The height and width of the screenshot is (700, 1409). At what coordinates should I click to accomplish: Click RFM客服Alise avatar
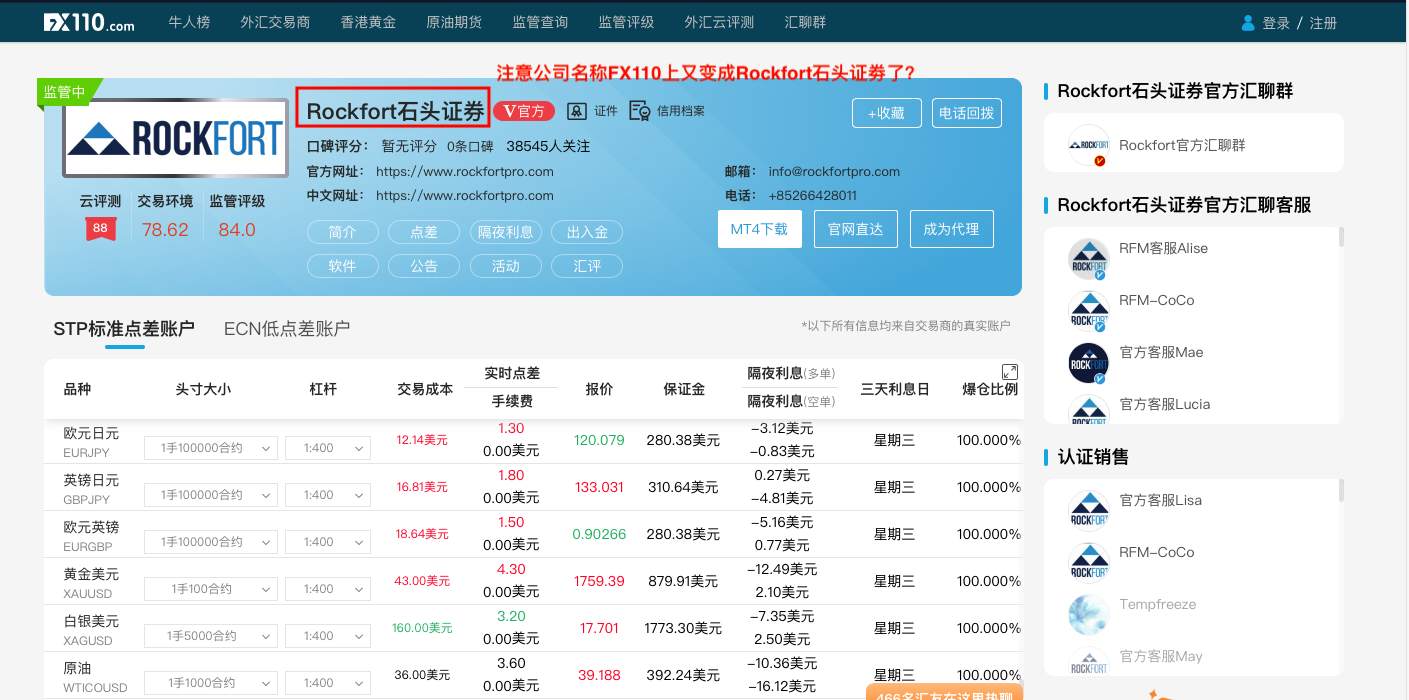tap(1088, 259)
